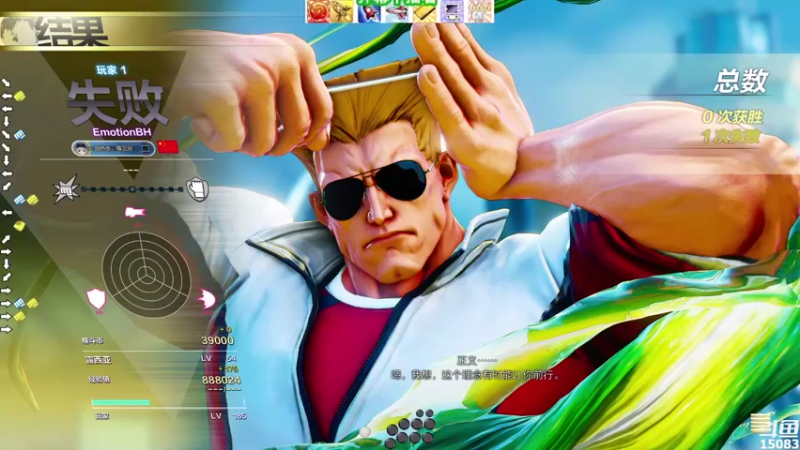Click the button-layout dots indicator at bottom
This screenshot has height=450, width=800.
(410, 427)
